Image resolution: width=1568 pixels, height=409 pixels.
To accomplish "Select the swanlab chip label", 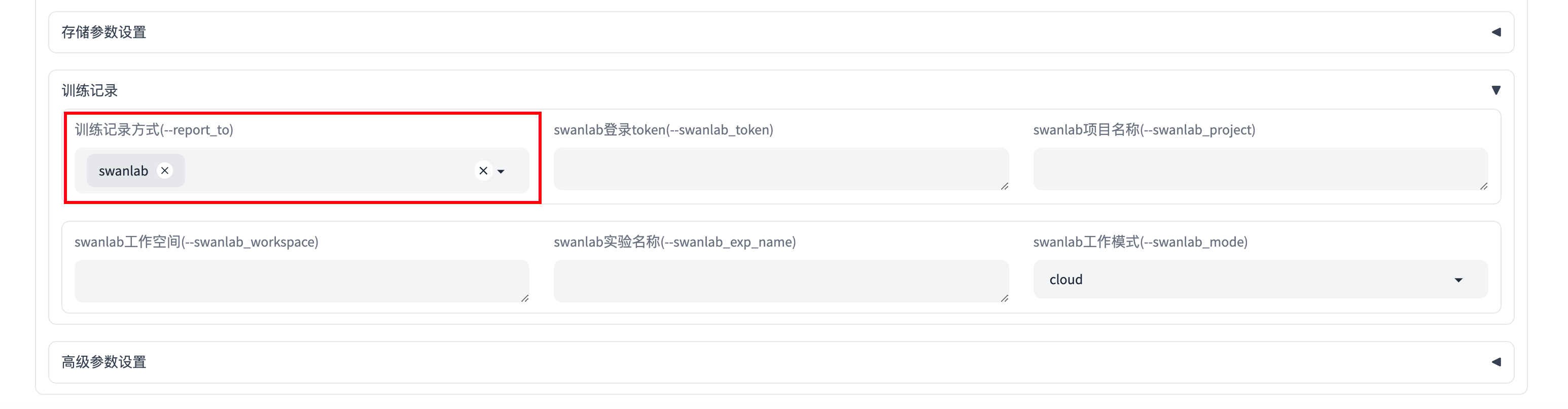I will click(x=124, y=171).
